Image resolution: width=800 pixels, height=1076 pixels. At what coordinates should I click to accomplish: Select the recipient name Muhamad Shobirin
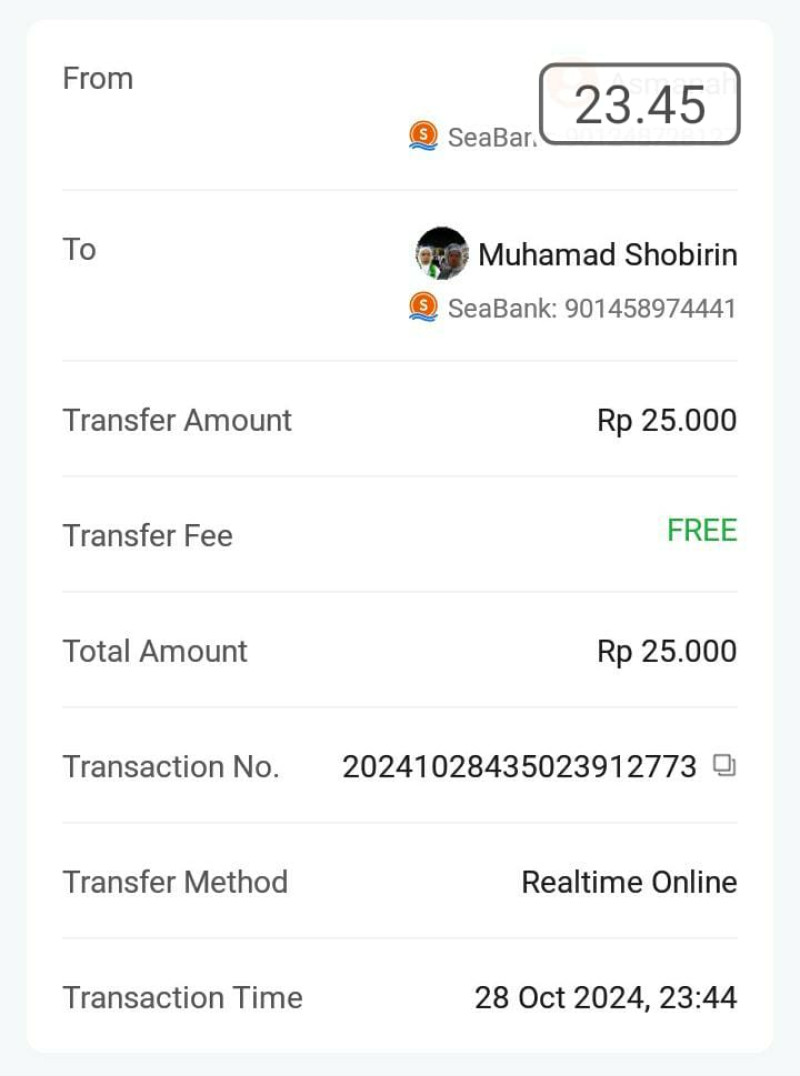607,255
